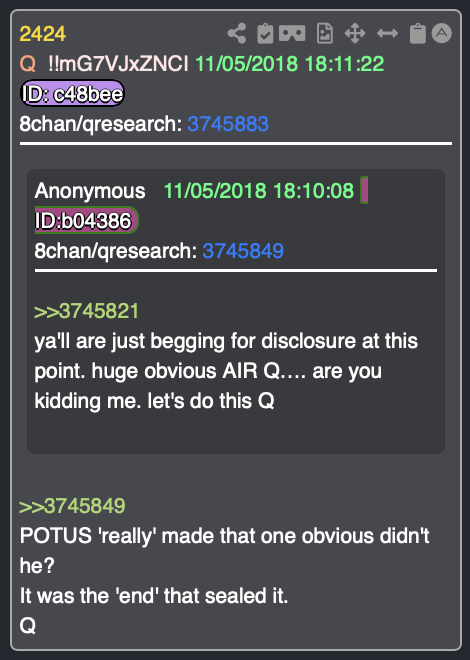This screenshot has height=660, width=470.
Task: Click the image file icon
Action: 324,33
